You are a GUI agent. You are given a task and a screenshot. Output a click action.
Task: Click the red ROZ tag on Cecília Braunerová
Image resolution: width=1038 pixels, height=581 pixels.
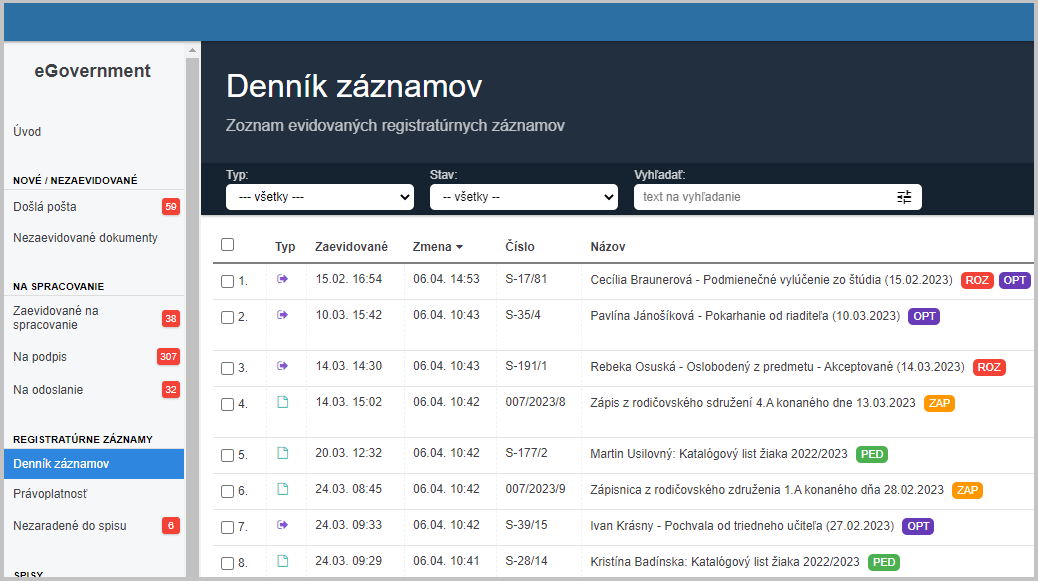click(x=977, y=280)
